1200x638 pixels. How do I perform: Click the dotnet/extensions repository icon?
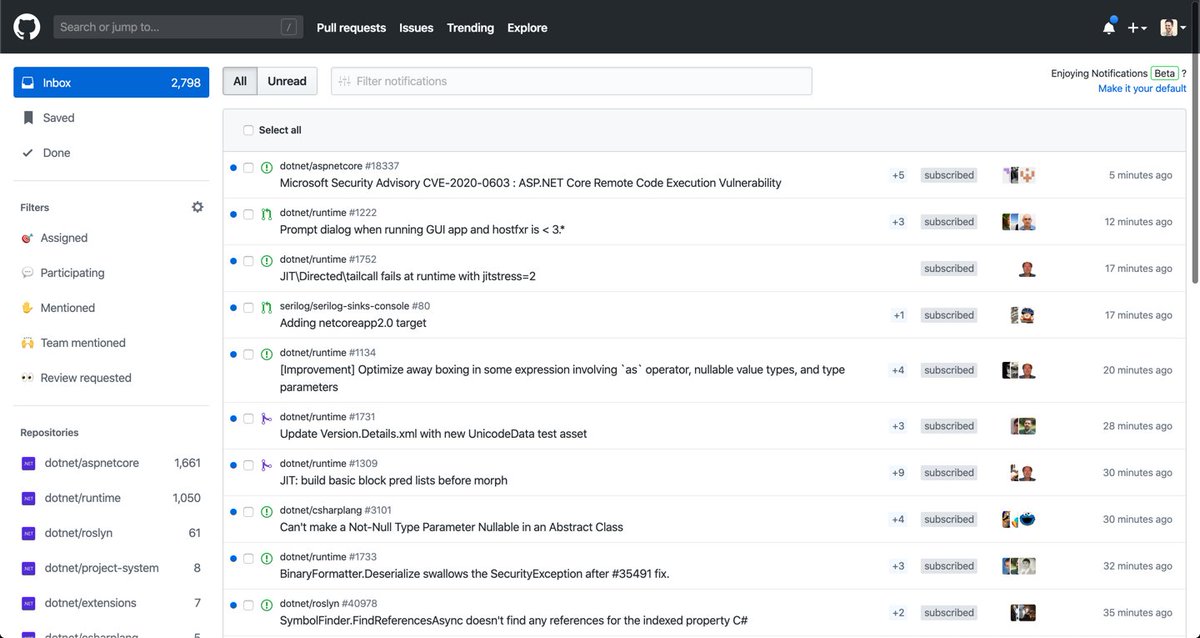click(x=28, y=603)
